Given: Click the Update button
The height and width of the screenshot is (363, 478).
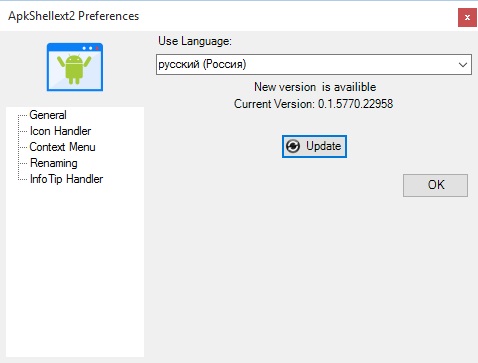Looking at the screenshot, I should coord(314,146).
